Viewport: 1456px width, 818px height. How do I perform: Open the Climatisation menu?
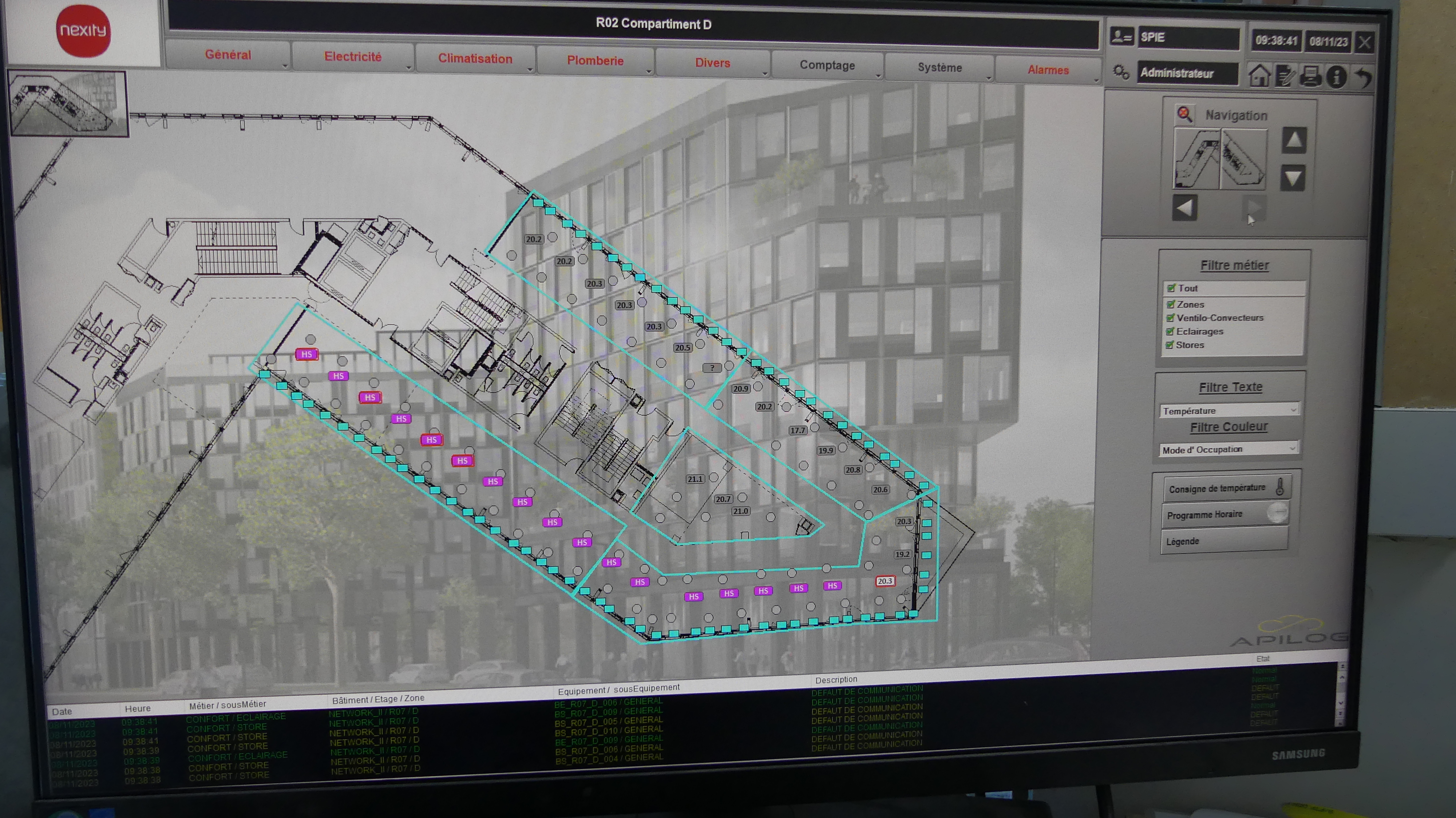(475, 59)
